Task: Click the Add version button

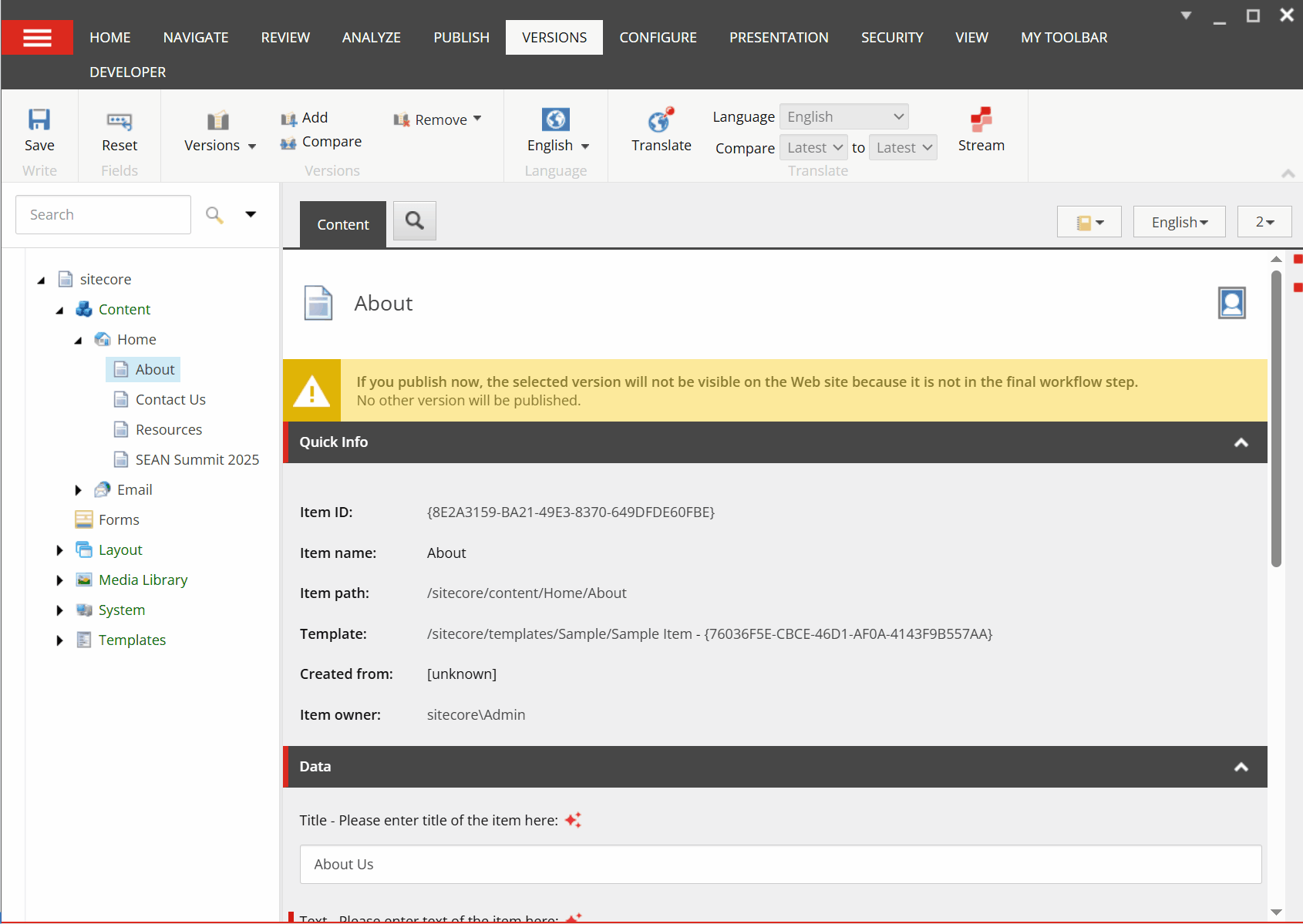Action: tap(305, 118)
